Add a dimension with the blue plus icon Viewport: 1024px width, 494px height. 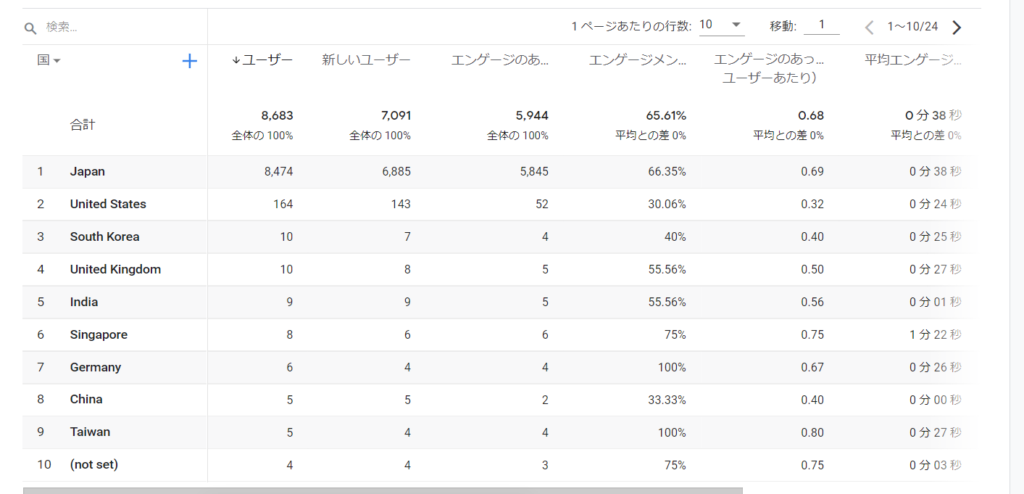(189, 61)
